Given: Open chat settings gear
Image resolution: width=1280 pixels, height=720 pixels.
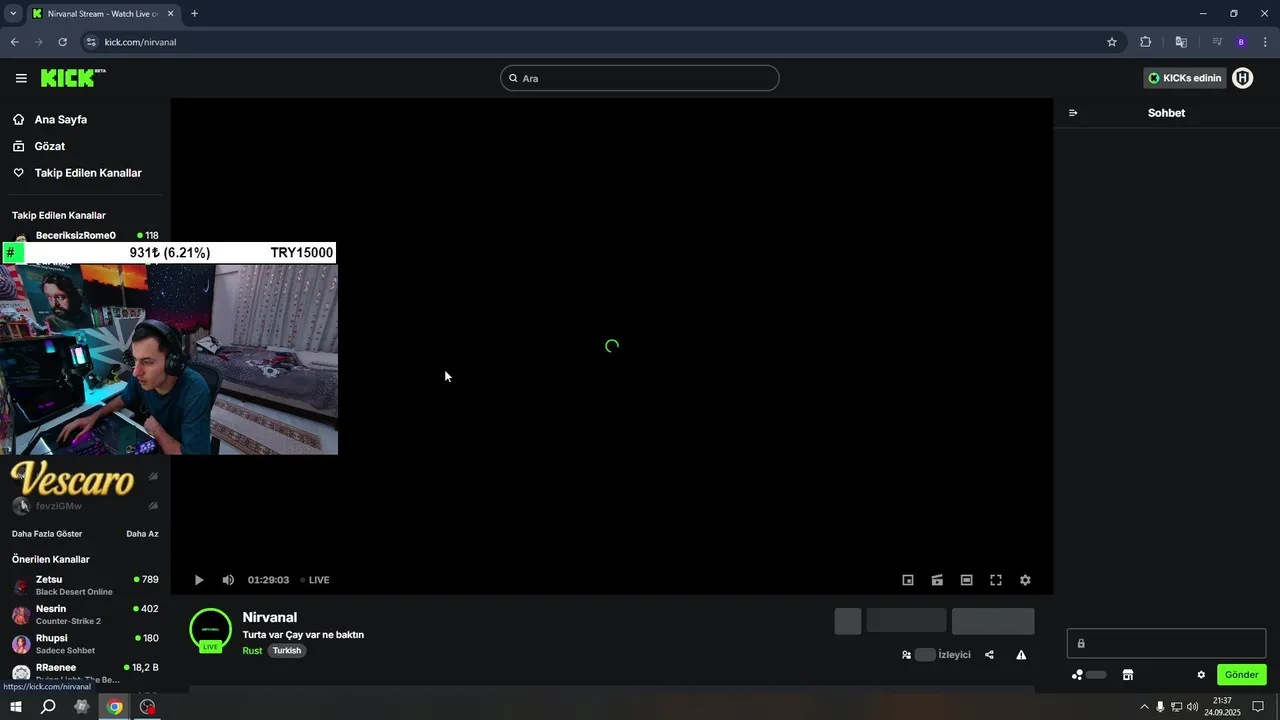Looking at the screenshot, I should [1201, 675].
